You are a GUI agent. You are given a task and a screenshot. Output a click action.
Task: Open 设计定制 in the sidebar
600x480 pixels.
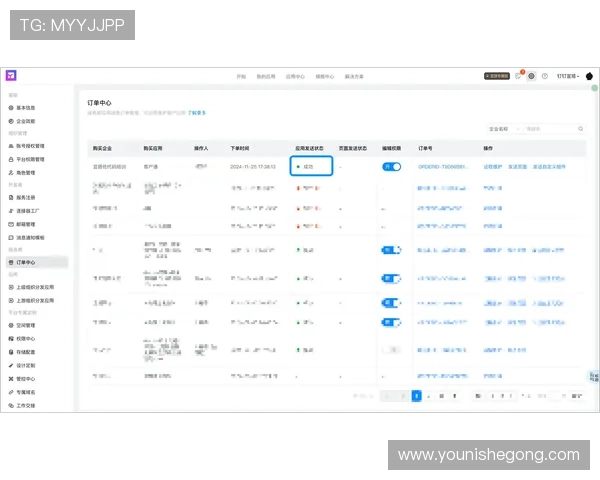click(22, 366)
